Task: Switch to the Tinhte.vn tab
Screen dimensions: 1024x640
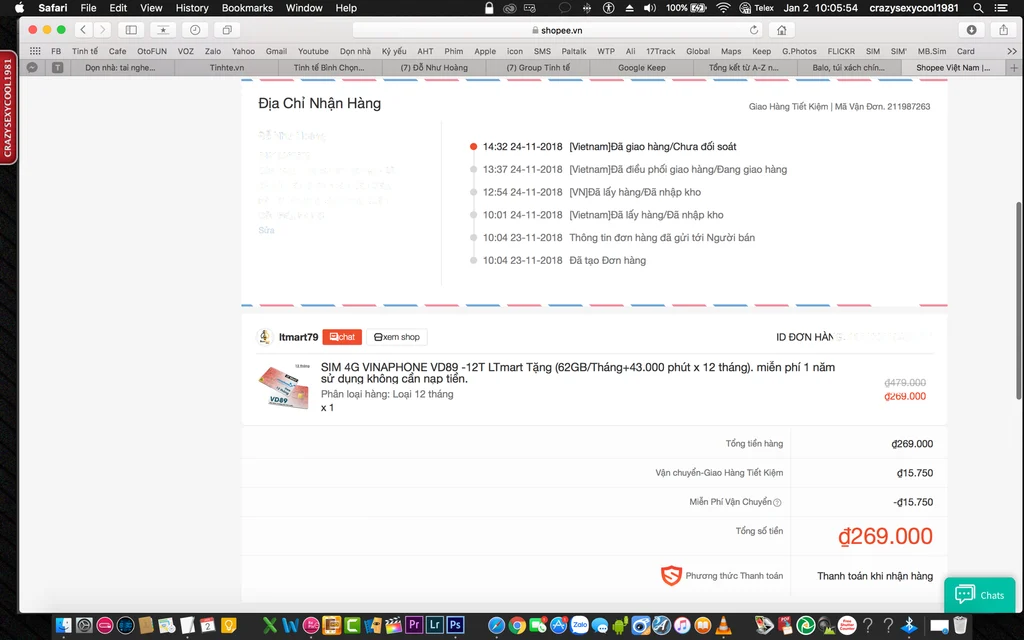Action: (227, 67)
